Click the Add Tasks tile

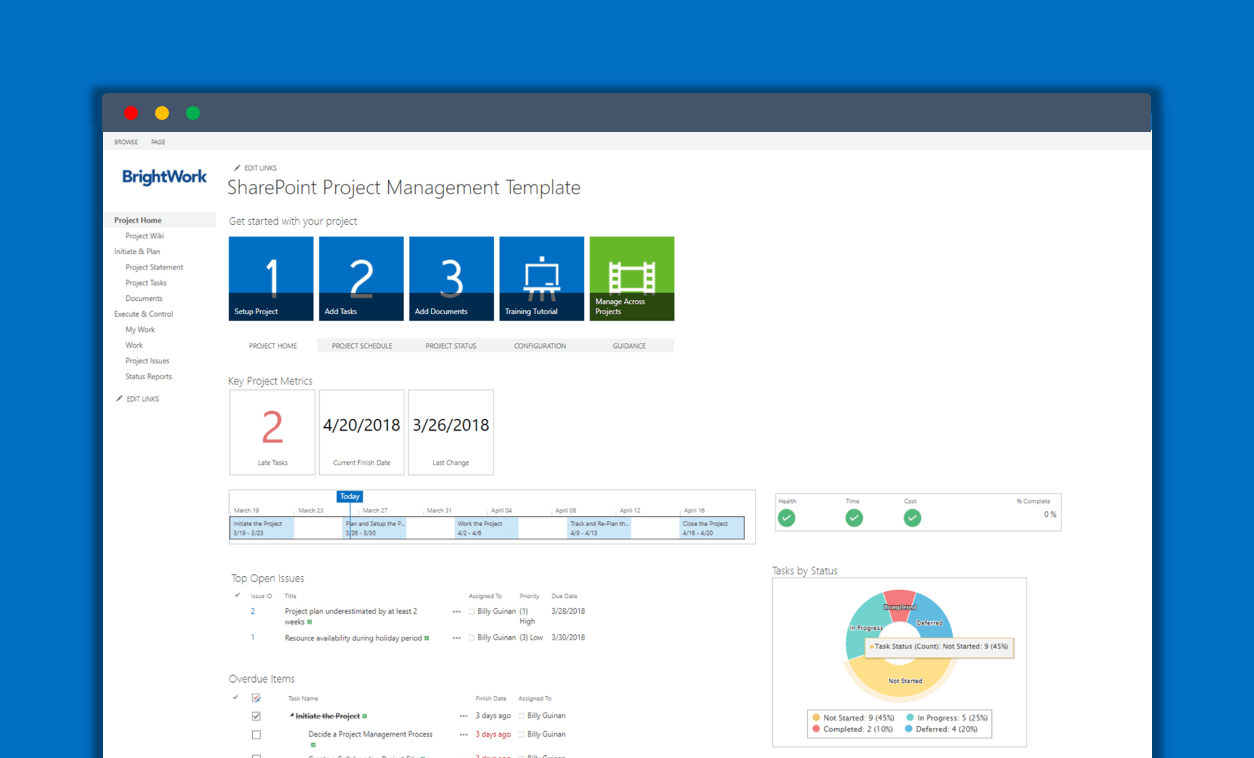(360, 278)
